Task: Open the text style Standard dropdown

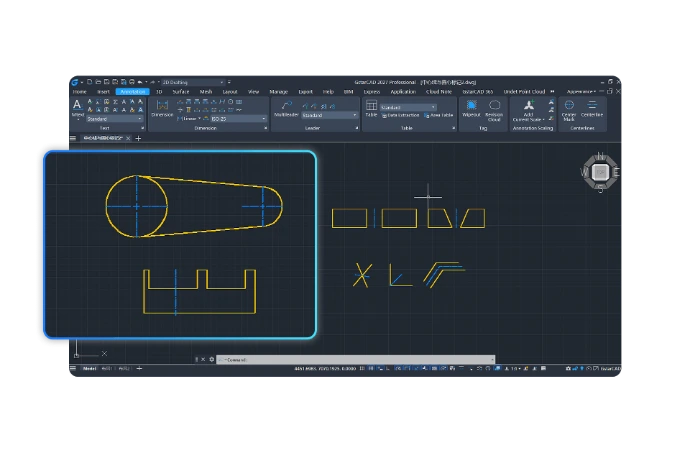Action: [114, 119]
